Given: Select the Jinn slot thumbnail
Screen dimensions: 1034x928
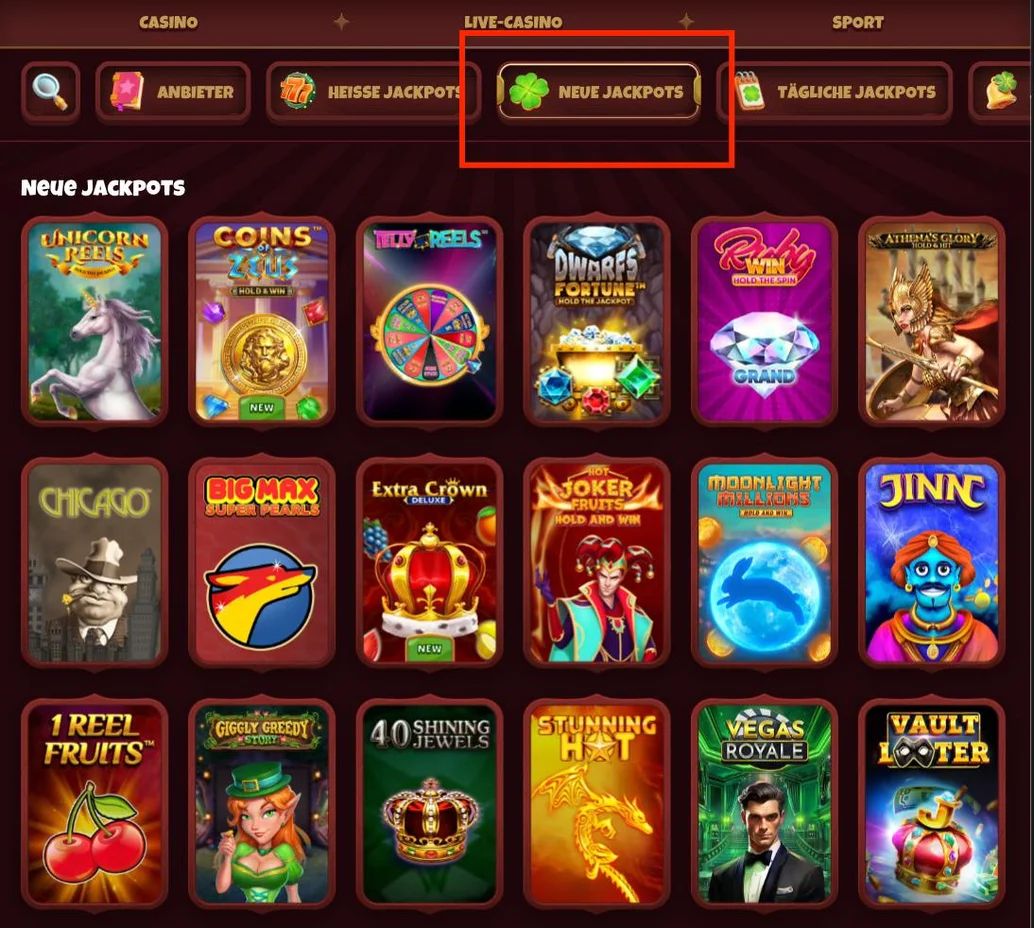Looking at the screenshot, I should [932, 563].
